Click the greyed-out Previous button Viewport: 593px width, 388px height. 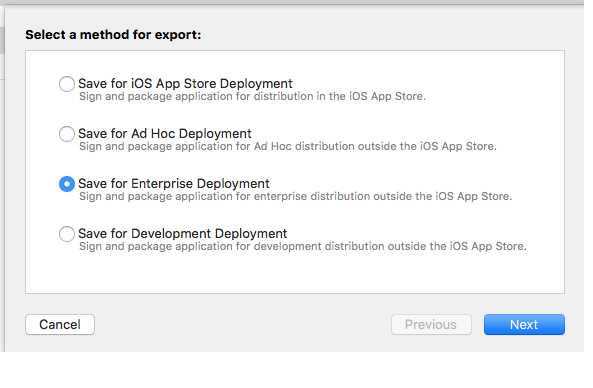click(431, 324)
